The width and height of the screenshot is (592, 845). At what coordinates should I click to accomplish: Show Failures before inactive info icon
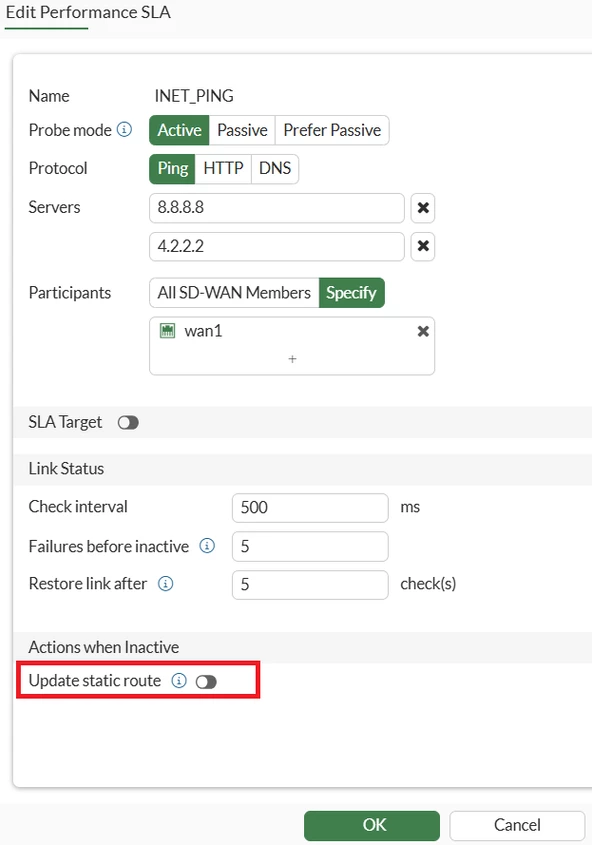(207, 546)
